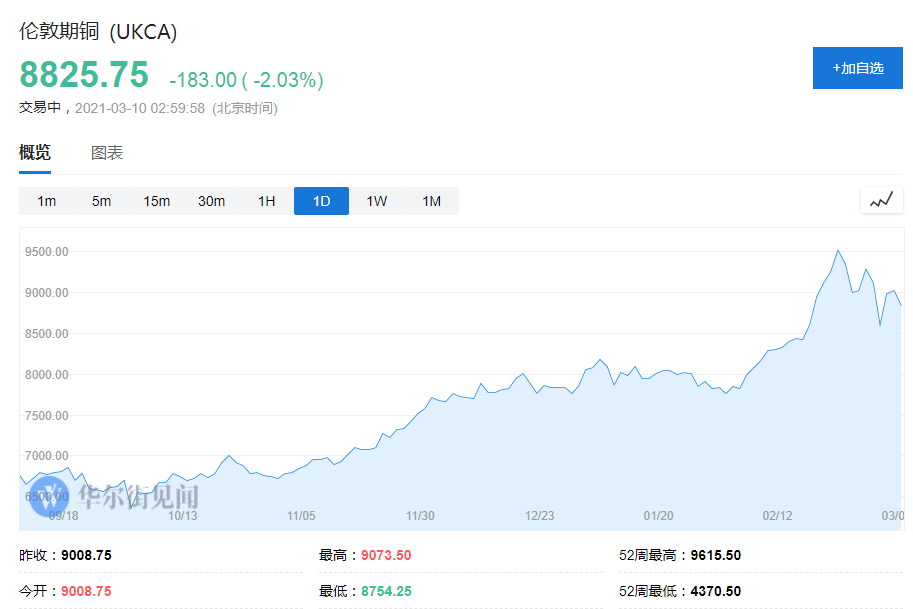Click the 52周最高 value 9615.50
Viewport: 913px width, 609px height.
click(715, 555)
